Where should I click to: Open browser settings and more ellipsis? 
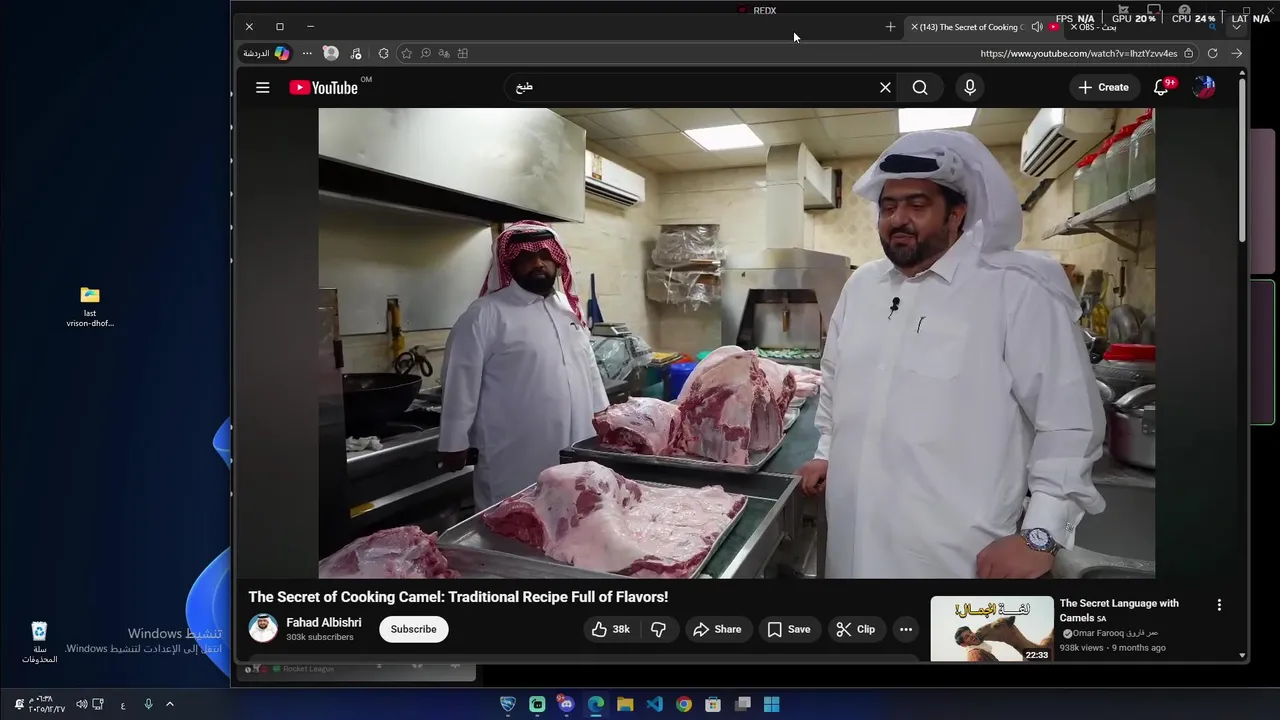pos(307,53)
